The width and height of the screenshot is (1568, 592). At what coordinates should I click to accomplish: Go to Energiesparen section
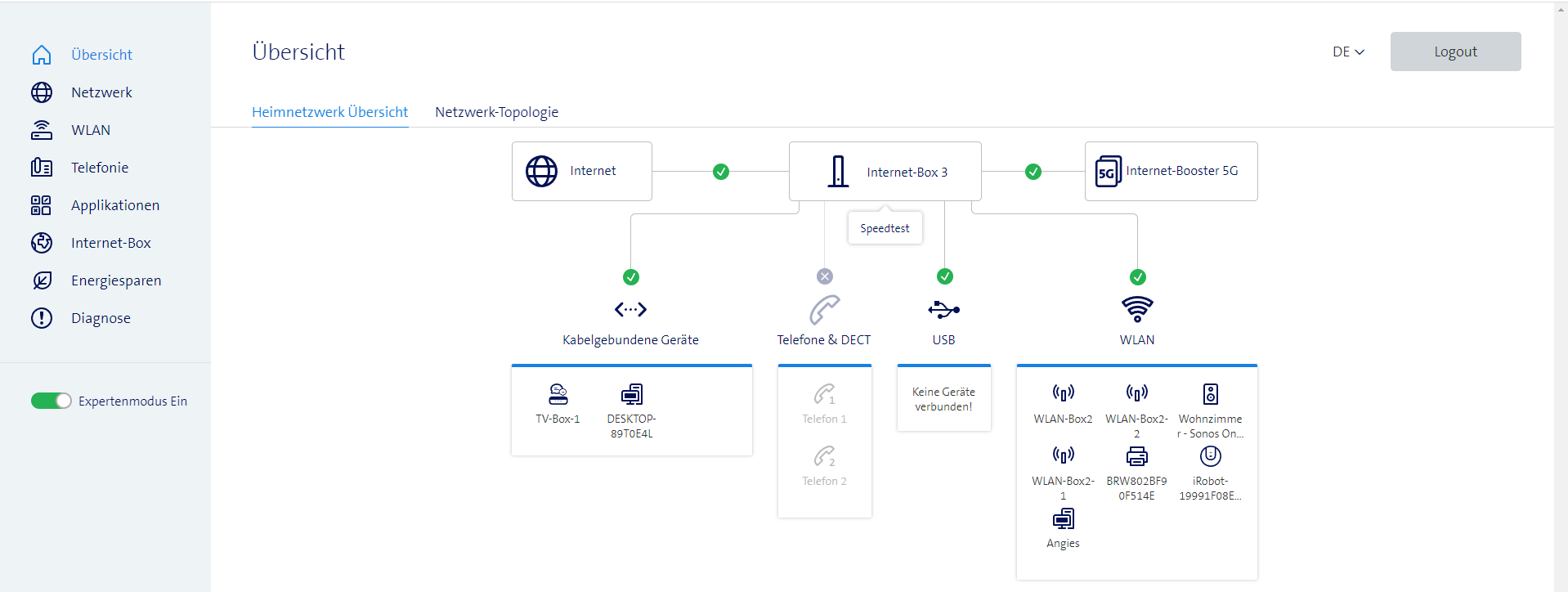(x=116, y=280)
